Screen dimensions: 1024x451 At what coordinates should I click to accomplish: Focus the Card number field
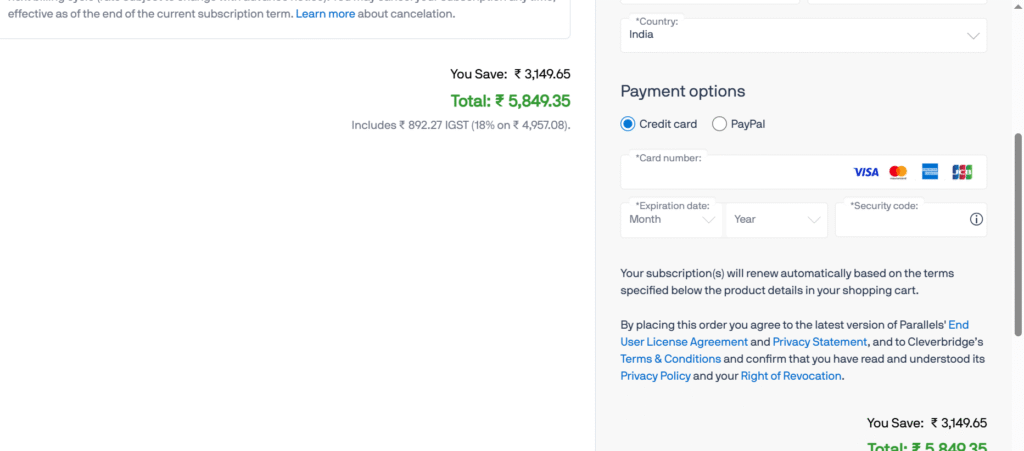tap(803, 172)
